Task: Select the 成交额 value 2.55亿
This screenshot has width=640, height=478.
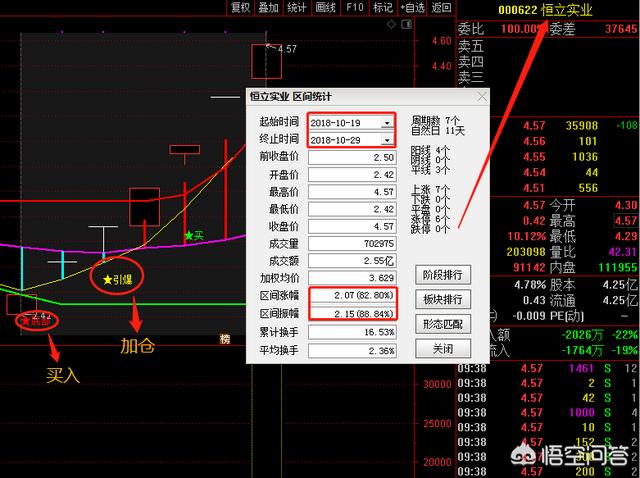Action: pyautogui.click(x=352, y=261)
